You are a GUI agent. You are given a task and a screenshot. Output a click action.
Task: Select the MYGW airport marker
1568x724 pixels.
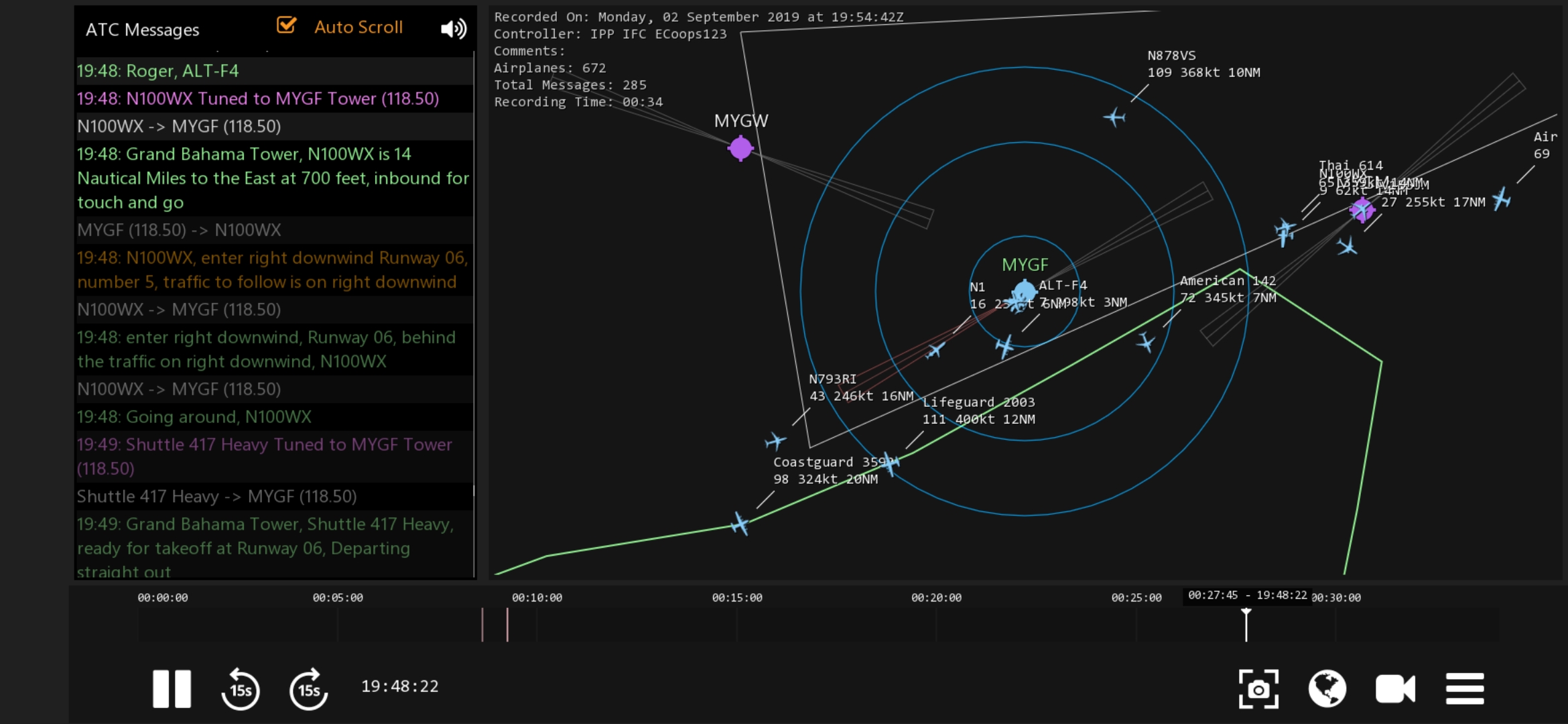[740, 148]
